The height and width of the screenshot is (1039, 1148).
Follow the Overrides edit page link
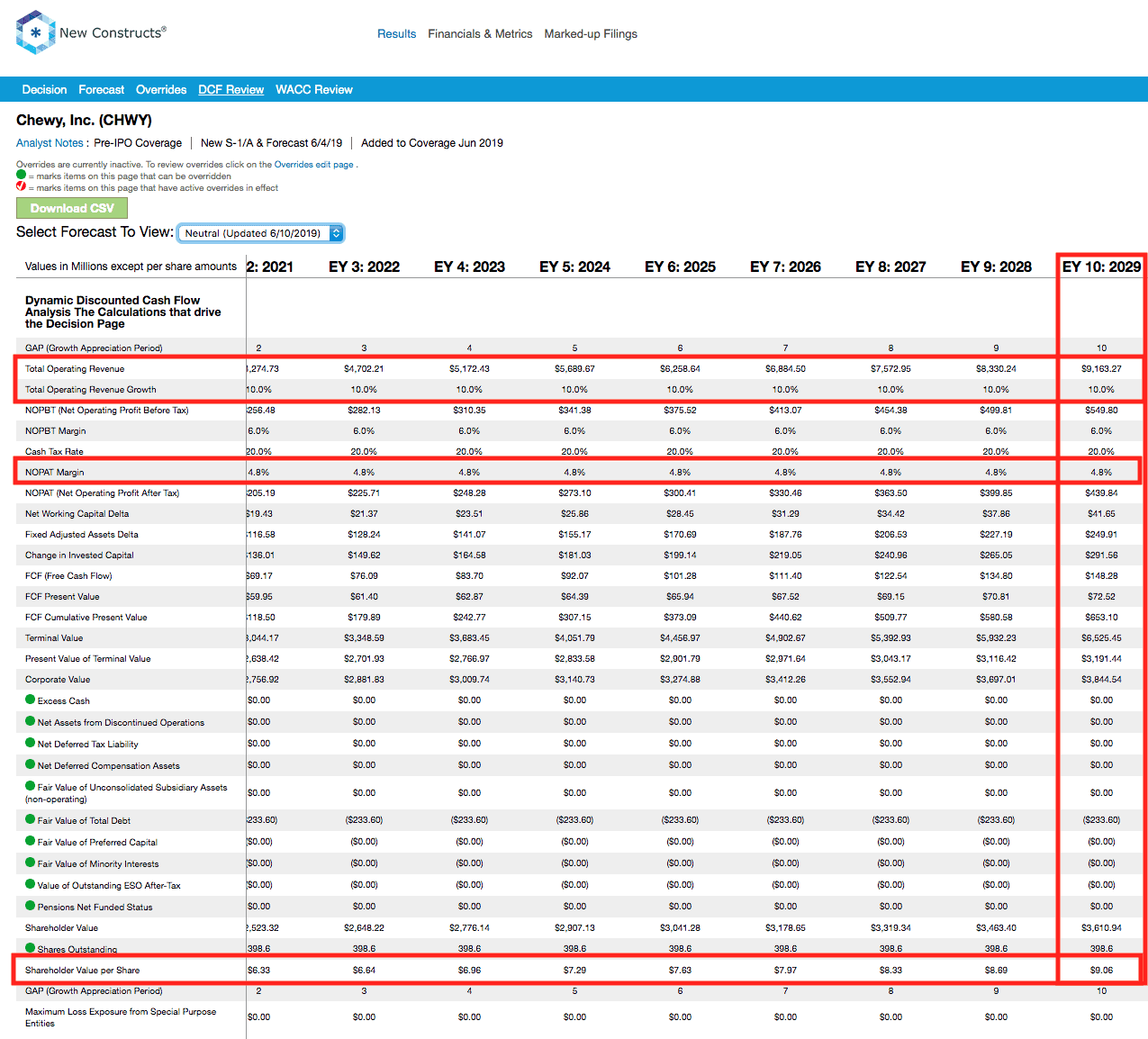tap(313, 165)
